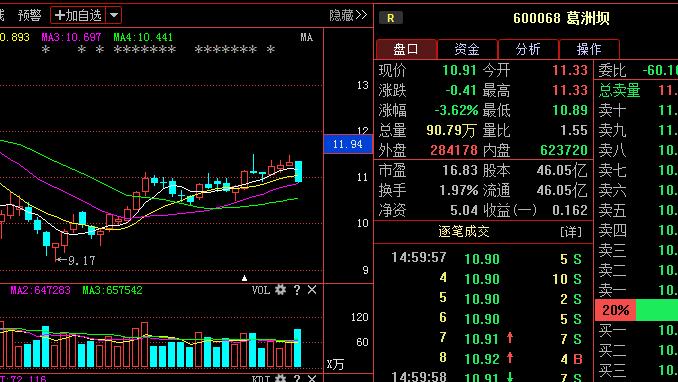Screen dimensions: 678x382
Task: Open trade details via [详] link
Action: [571, 232]
